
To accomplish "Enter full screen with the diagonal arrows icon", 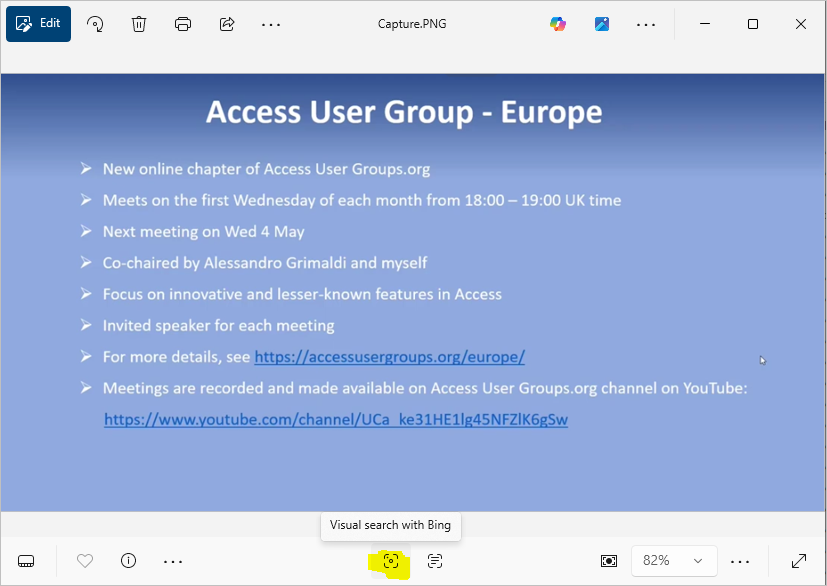I will click(799, 561).
